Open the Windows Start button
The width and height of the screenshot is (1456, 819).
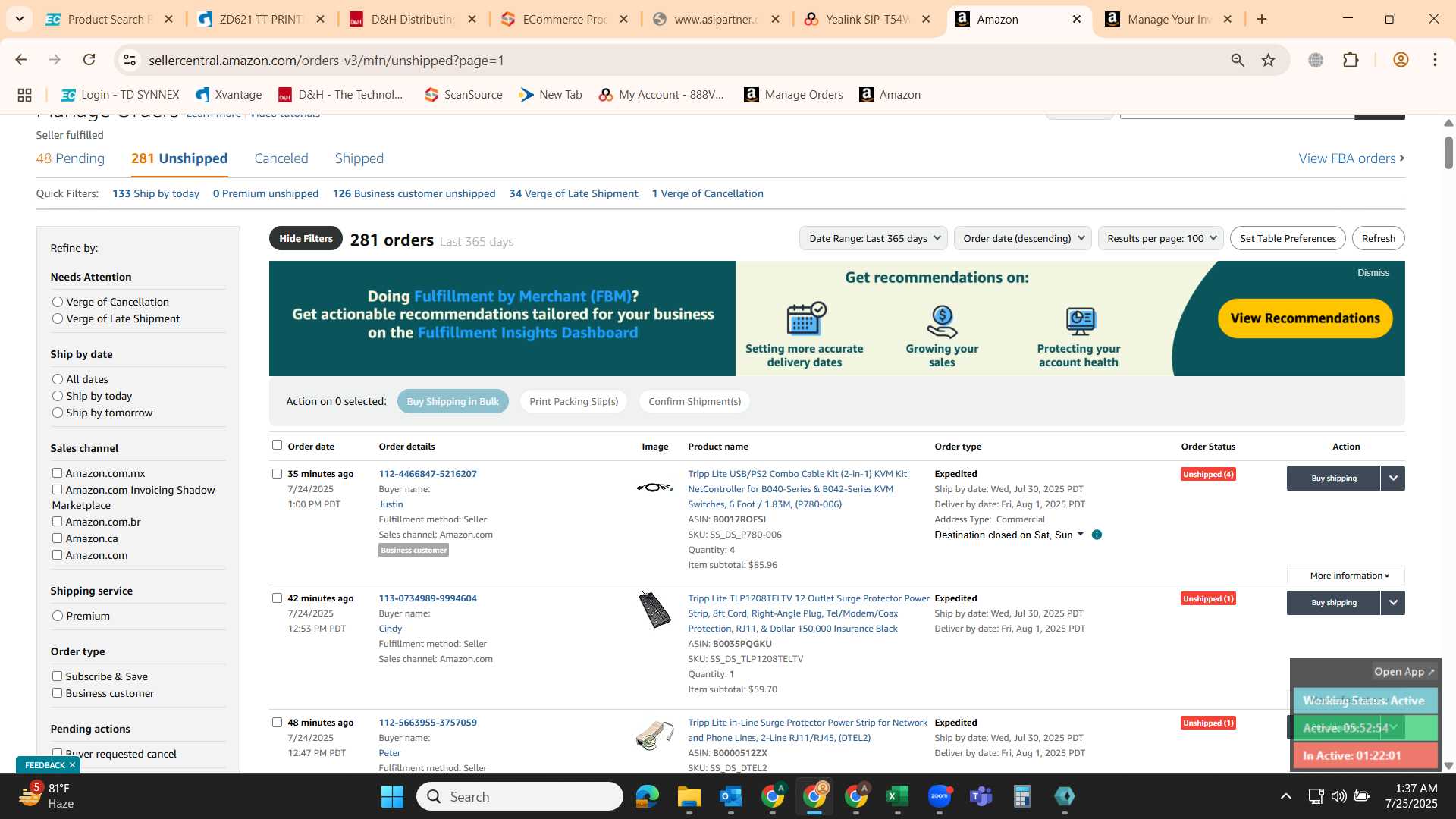pos(392,796)
